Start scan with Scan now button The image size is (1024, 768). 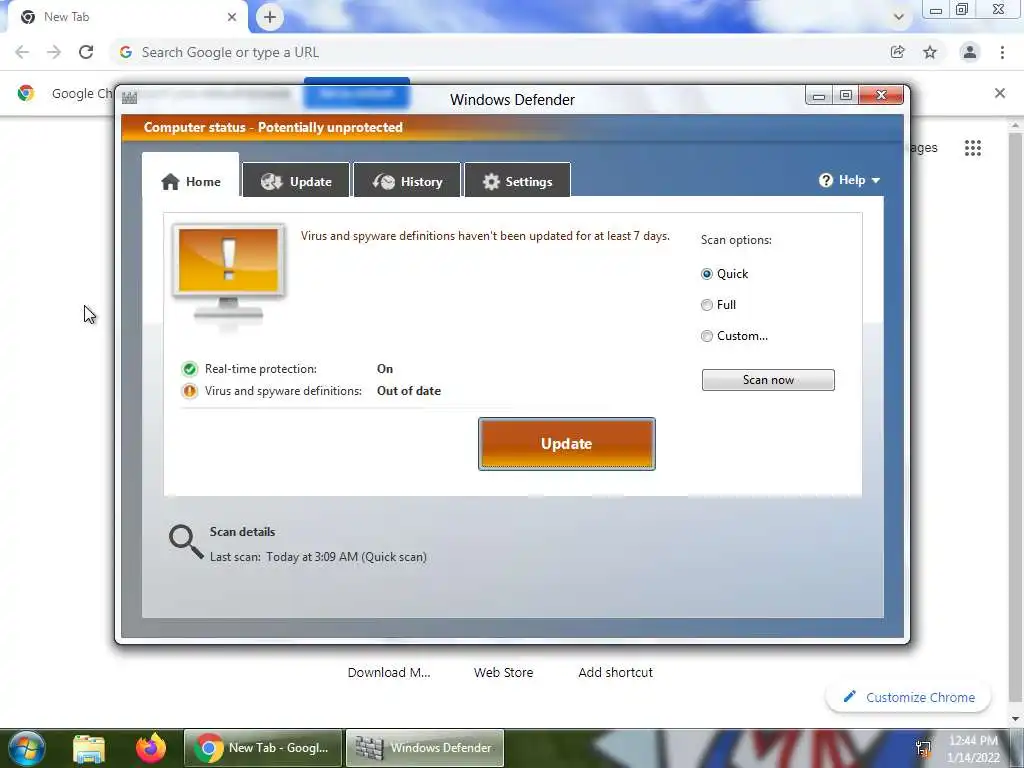pyautogui.click(x=768, y=380)
